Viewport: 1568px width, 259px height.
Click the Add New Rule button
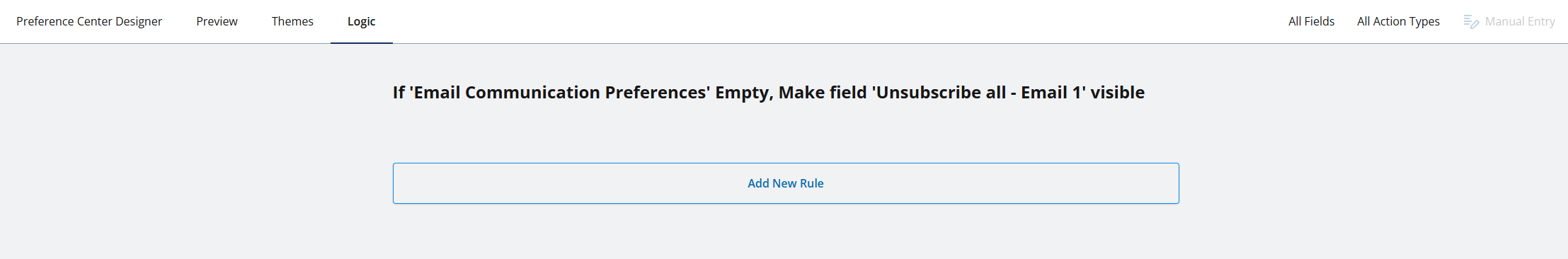point(786,183)
